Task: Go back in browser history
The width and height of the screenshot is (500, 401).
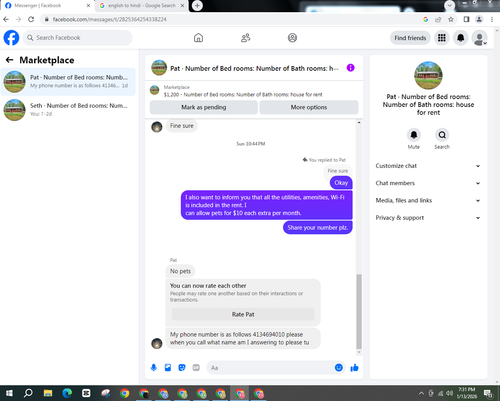Action: tap(6, 19)
